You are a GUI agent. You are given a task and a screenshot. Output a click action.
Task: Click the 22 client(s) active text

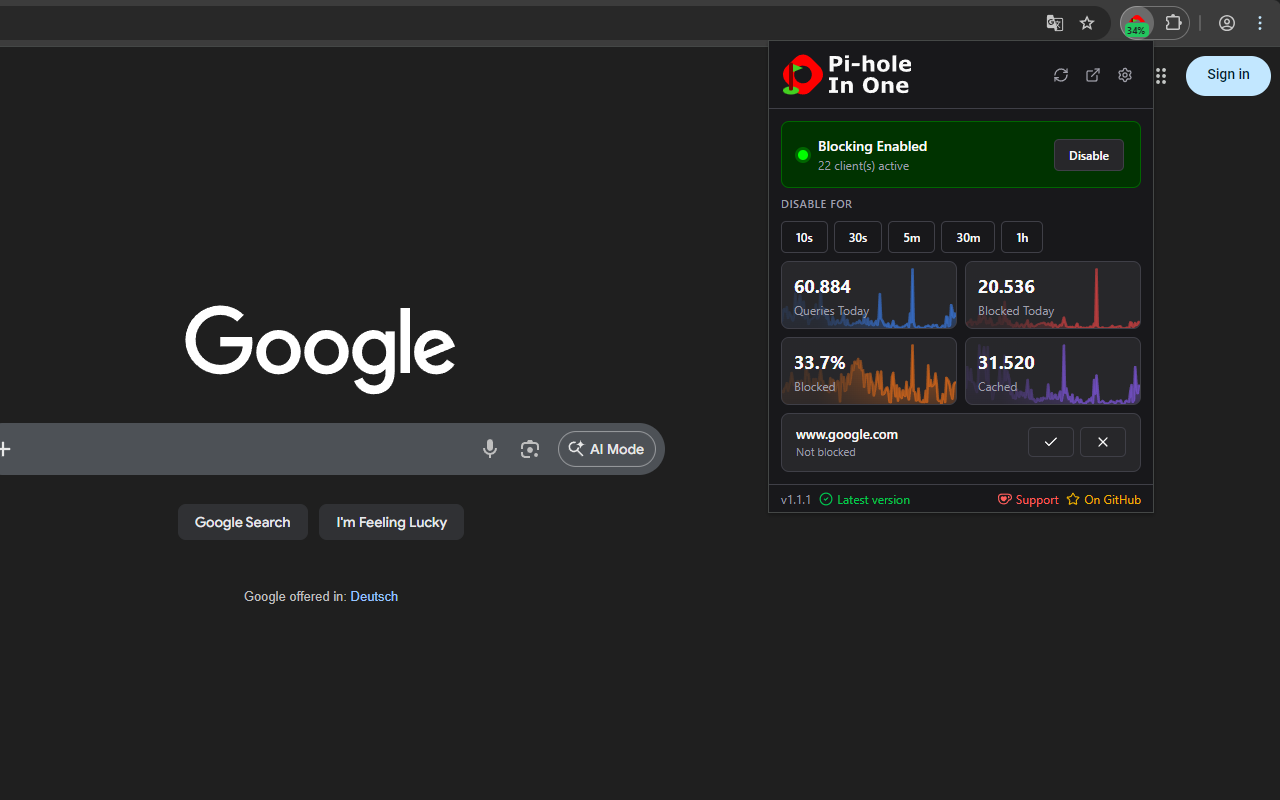[x=863, y=166]
